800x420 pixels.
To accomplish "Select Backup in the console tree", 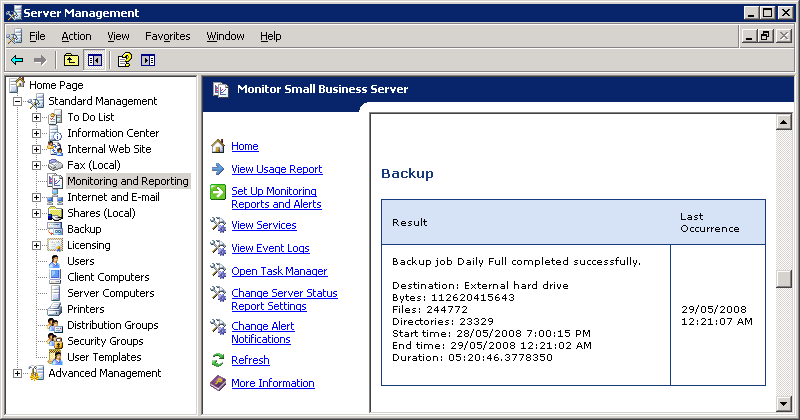I will click(x=84, y=229).
